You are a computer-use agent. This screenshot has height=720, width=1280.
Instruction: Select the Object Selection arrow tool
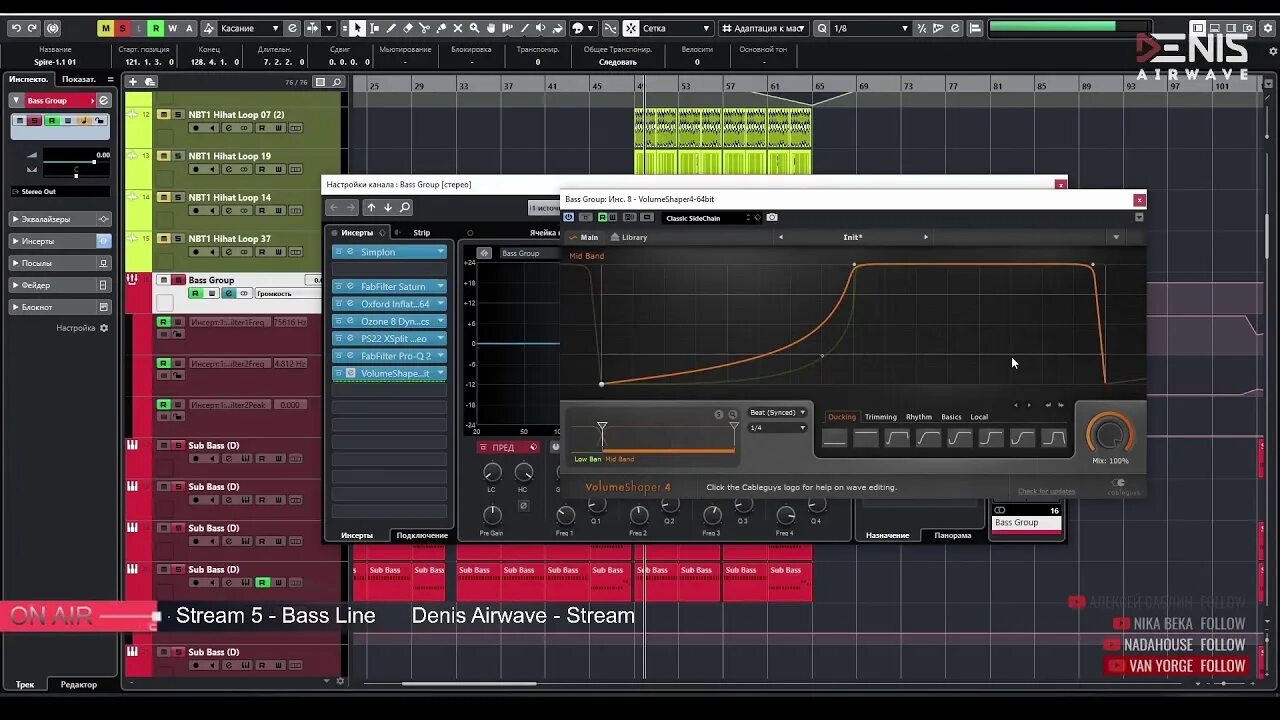point(357,28)
